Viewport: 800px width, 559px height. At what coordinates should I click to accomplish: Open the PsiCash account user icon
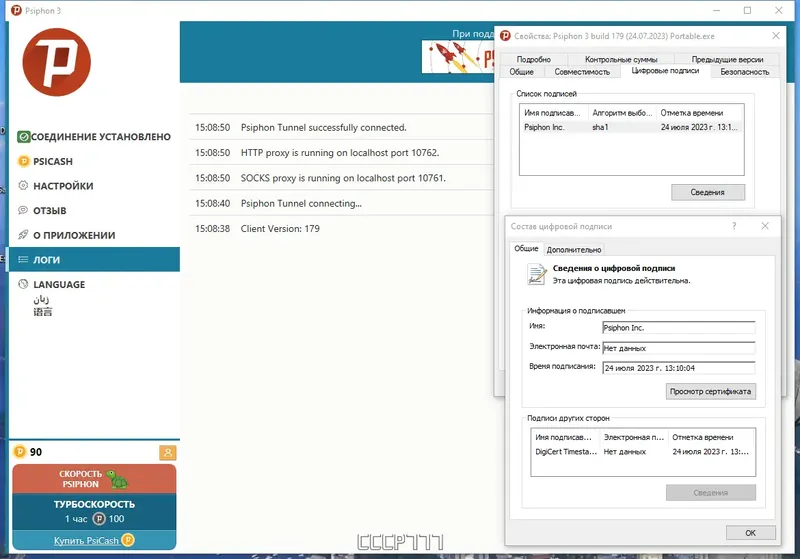[167, 452]
